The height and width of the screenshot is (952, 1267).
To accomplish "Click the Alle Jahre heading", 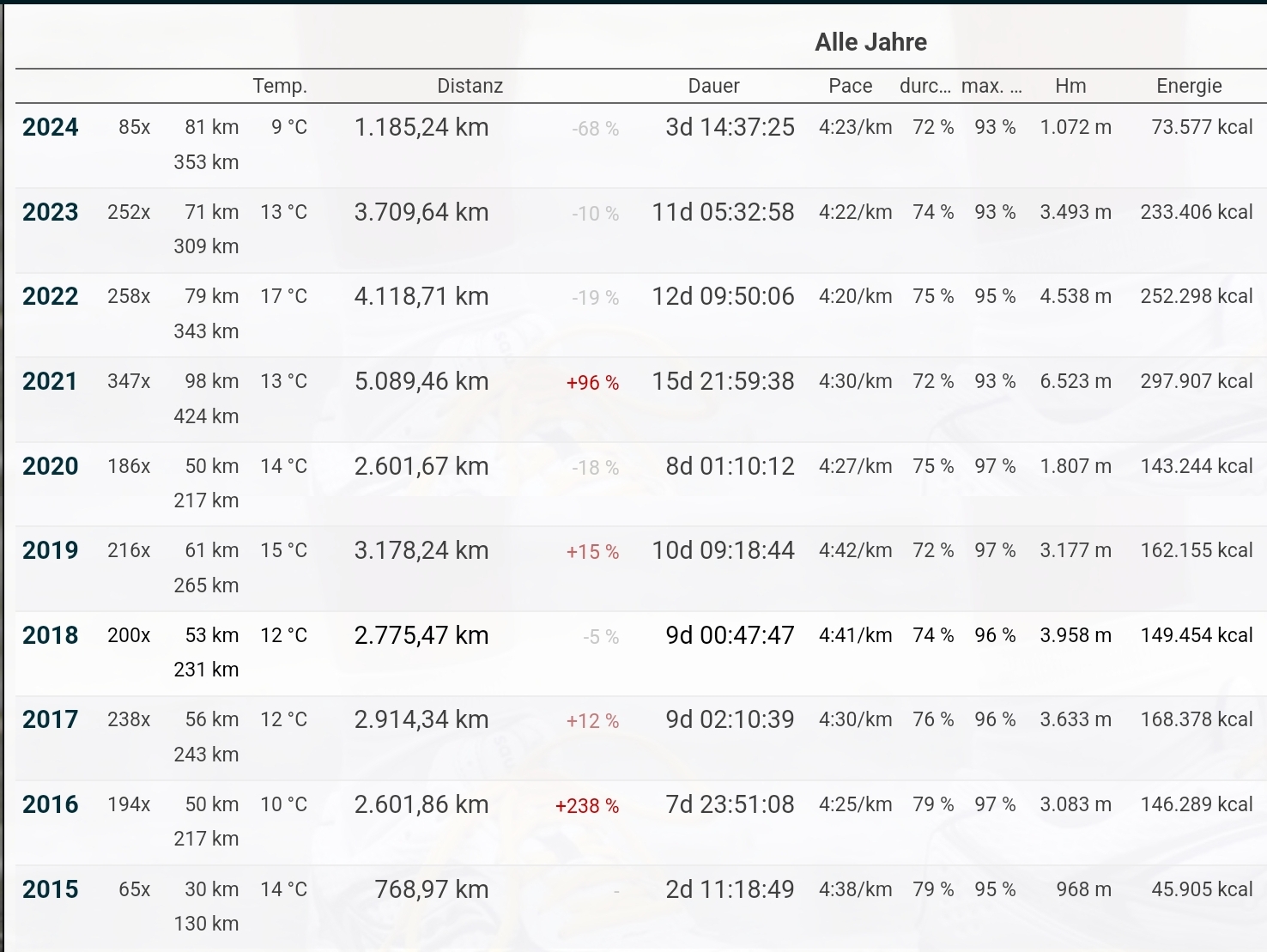I will click(x=870, y=42).
